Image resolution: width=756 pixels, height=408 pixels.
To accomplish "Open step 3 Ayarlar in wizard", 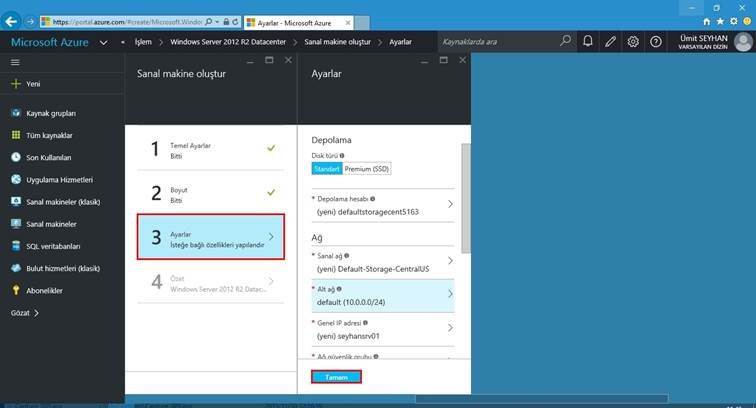I will point(211,237).
